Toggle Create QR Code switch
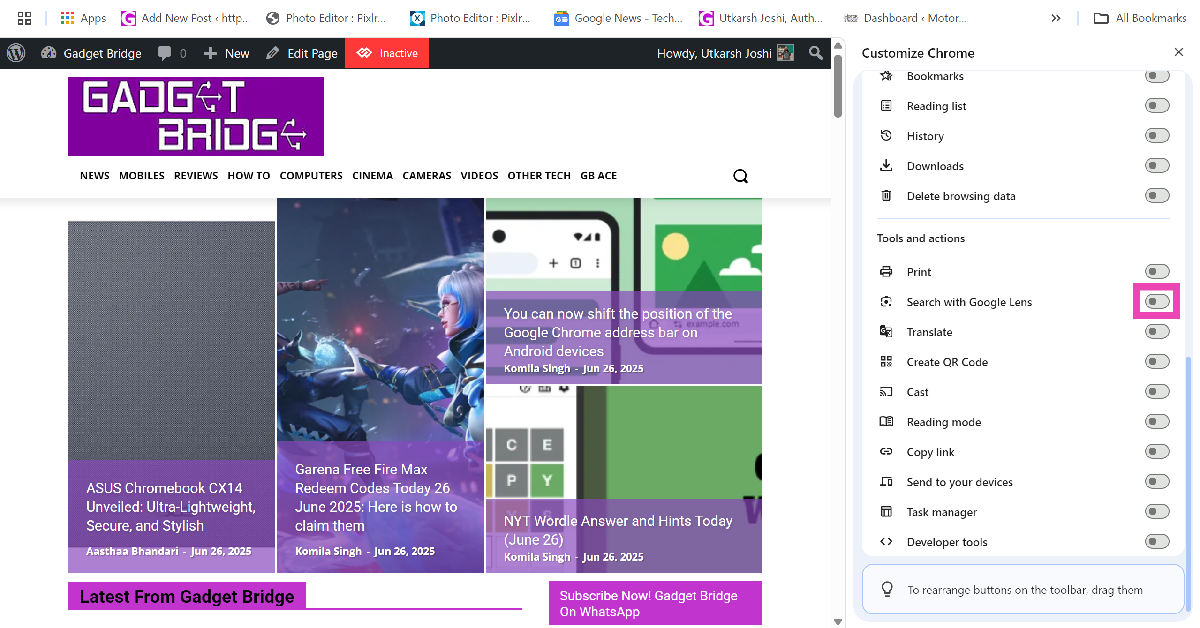Screen dimensions: 1200x628 [1157, 362]
